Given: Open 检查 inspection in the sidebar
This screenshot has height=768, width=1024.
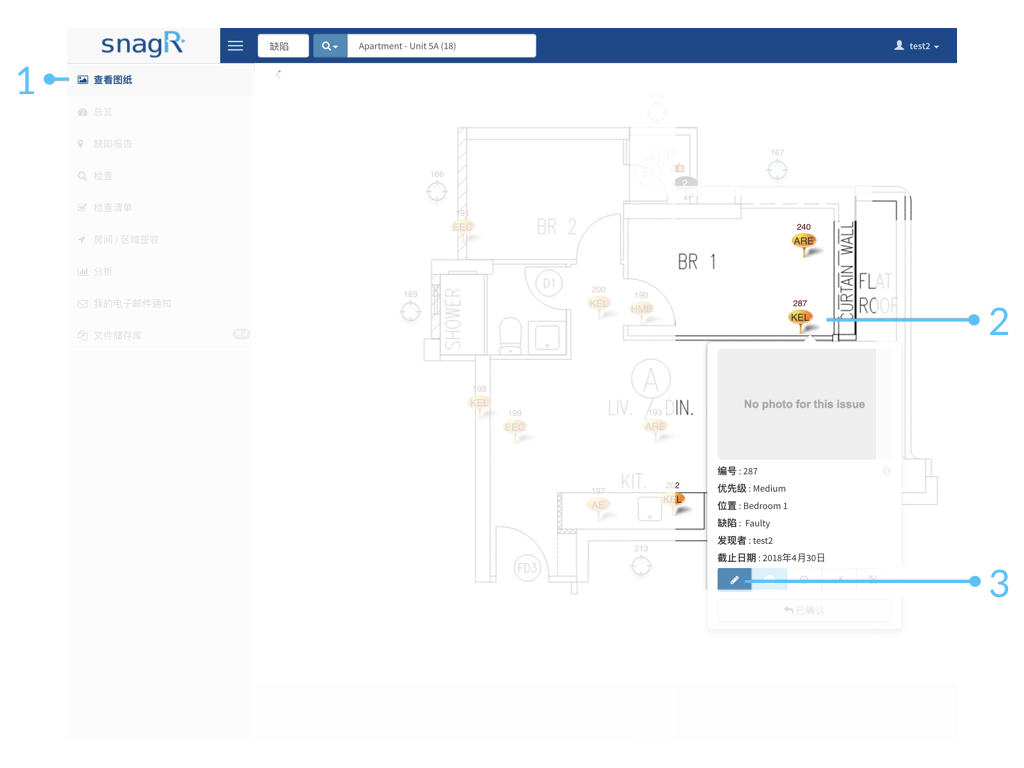Looking at the screenshot, I should (160, 176).
